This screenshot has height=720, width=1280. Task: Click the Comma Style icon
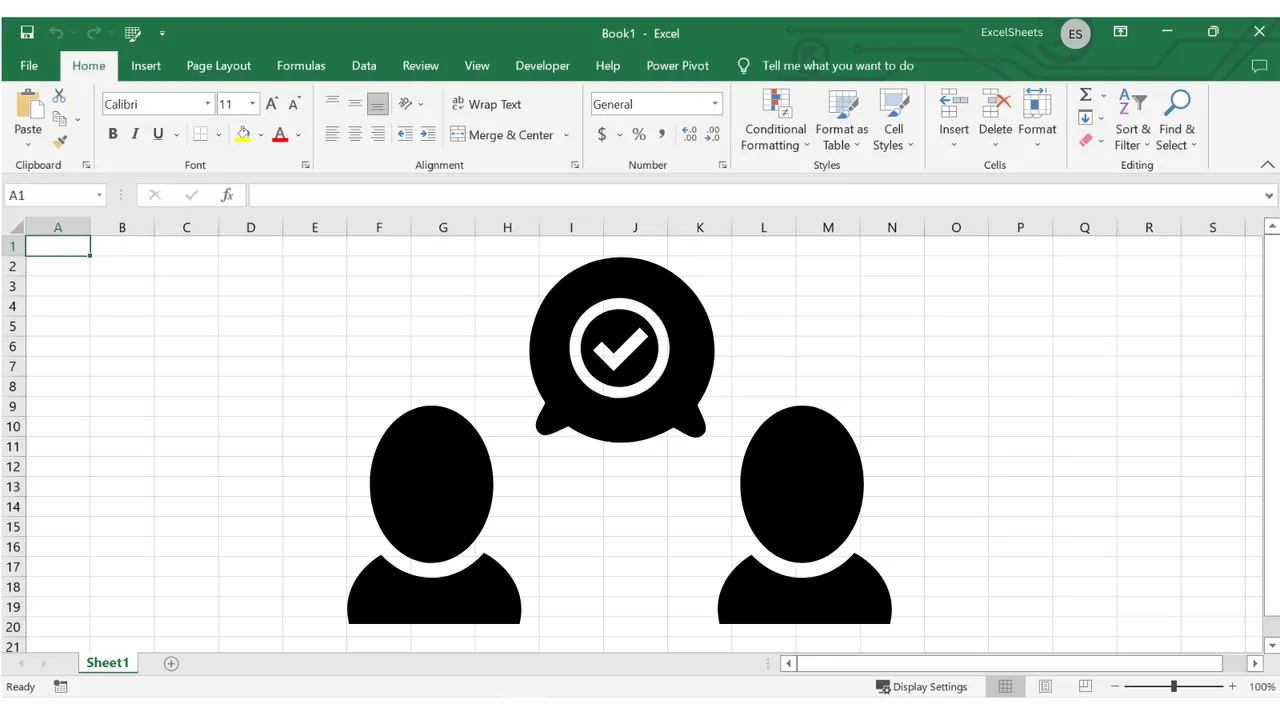[x=660, y=134]
